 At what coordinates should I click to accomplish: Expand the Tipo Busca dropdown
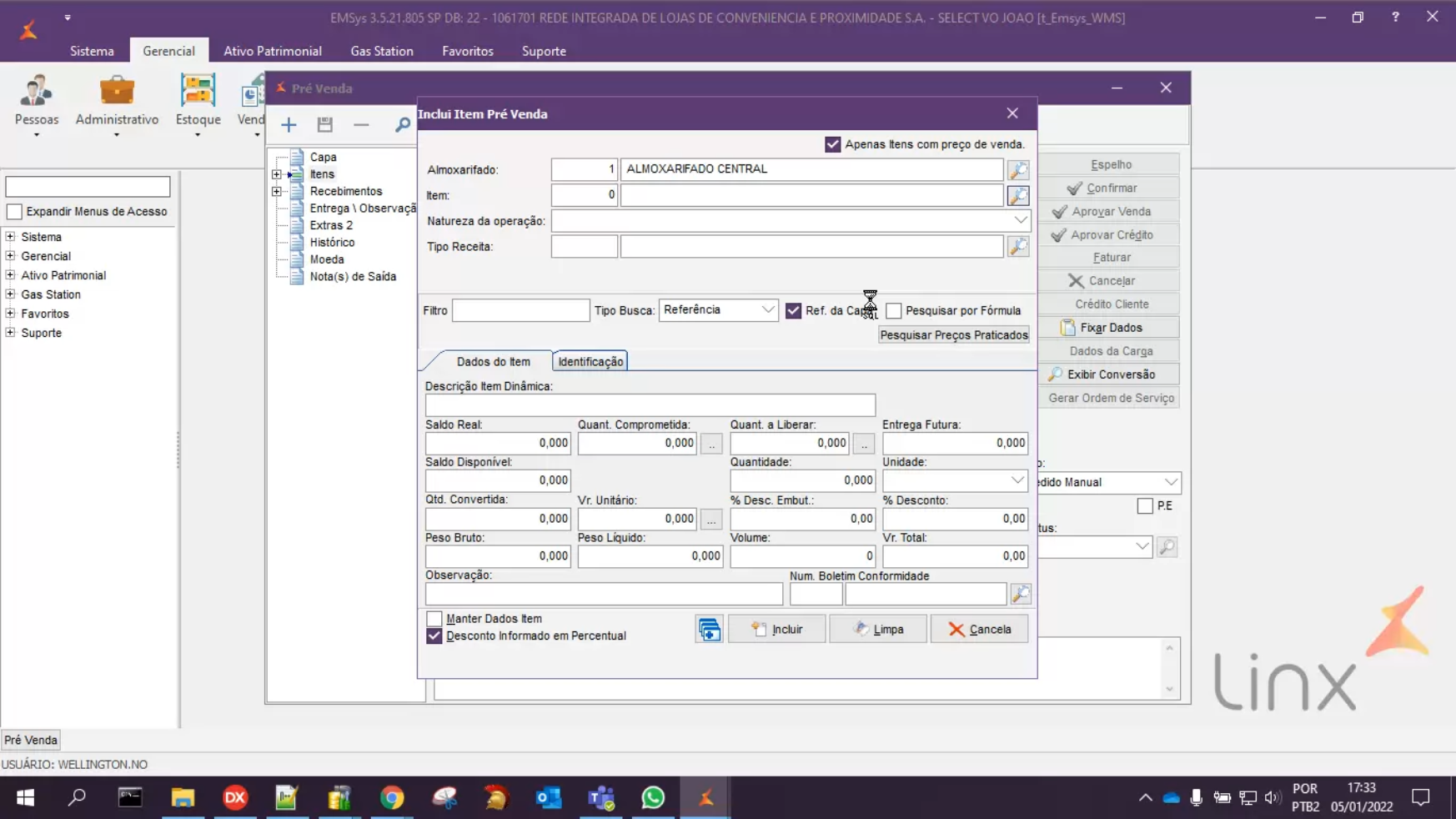pyautogui.click(x=767, y=310)
